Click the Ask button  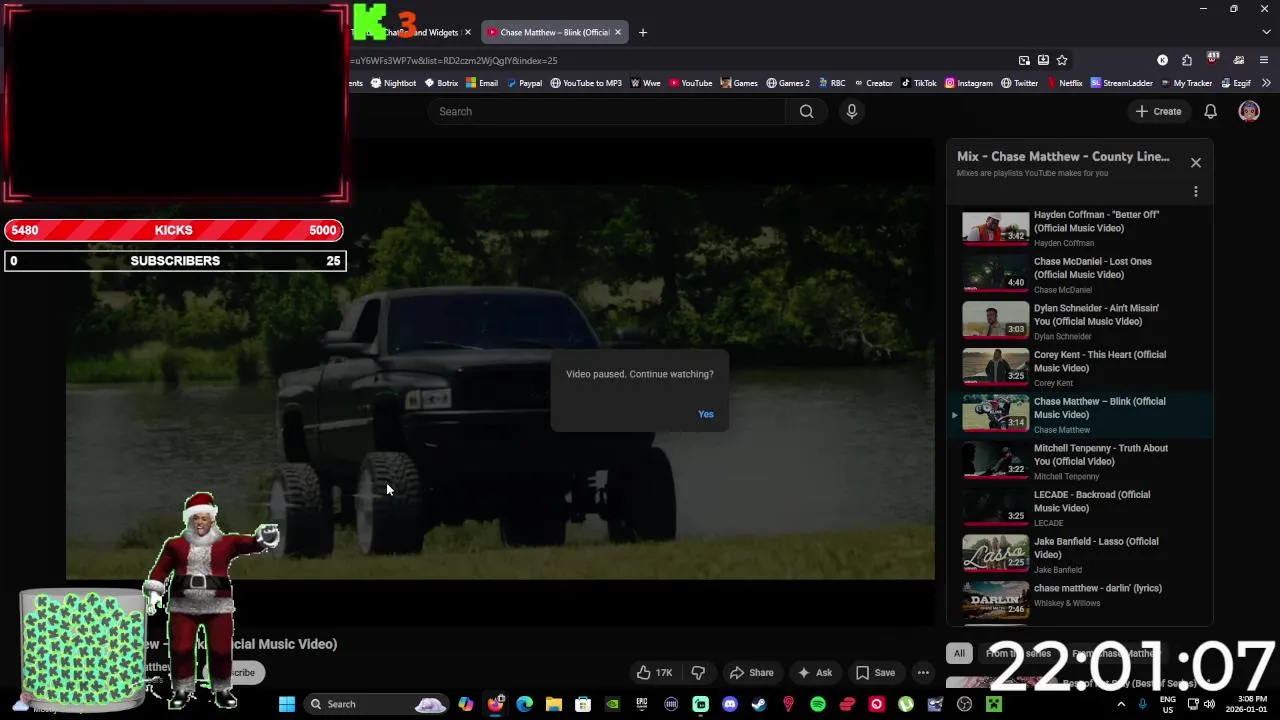click(814, 673)
